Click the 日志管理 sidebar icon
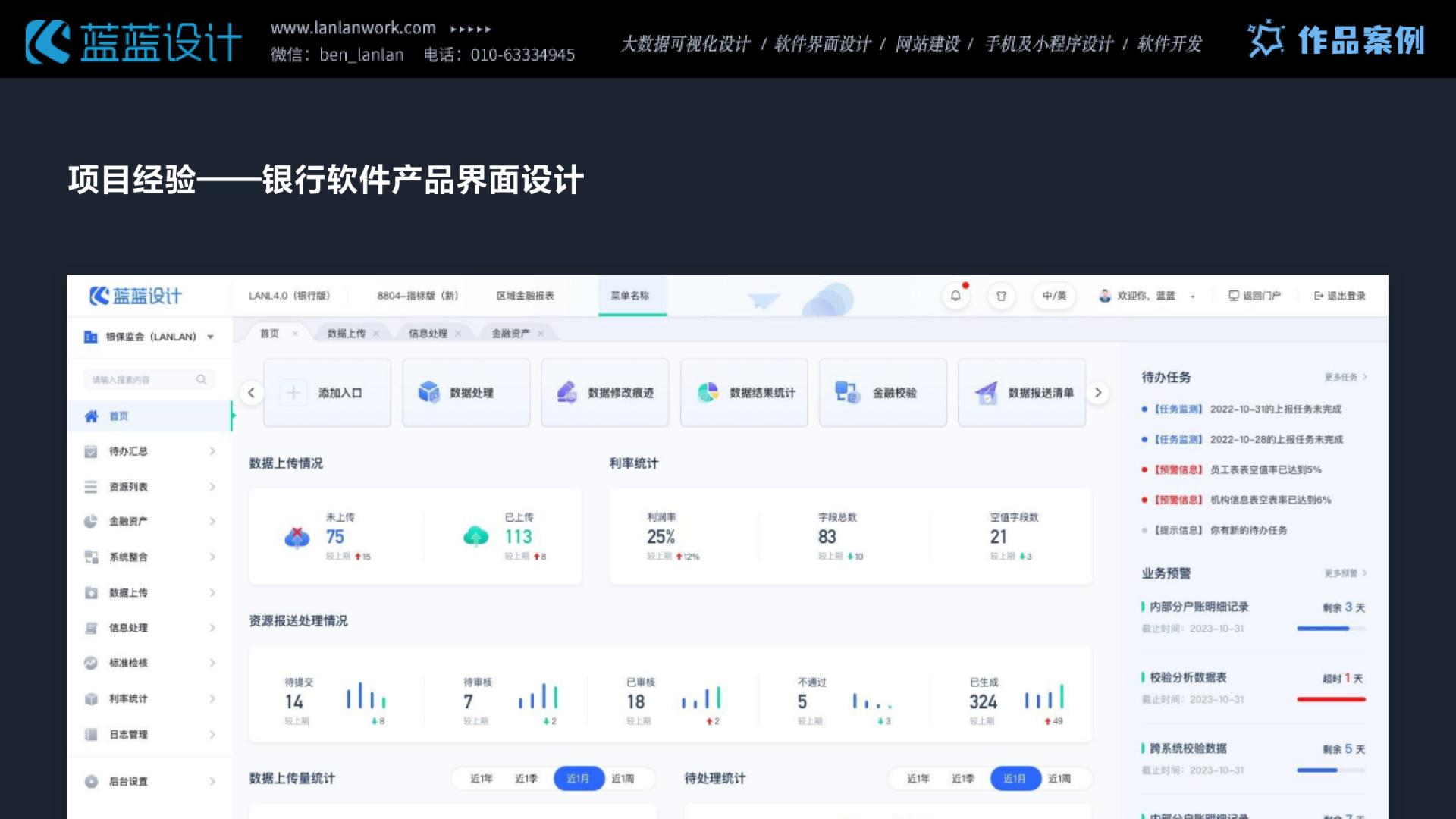Screen dimensions: 1456x819 (x=91, y=734)
